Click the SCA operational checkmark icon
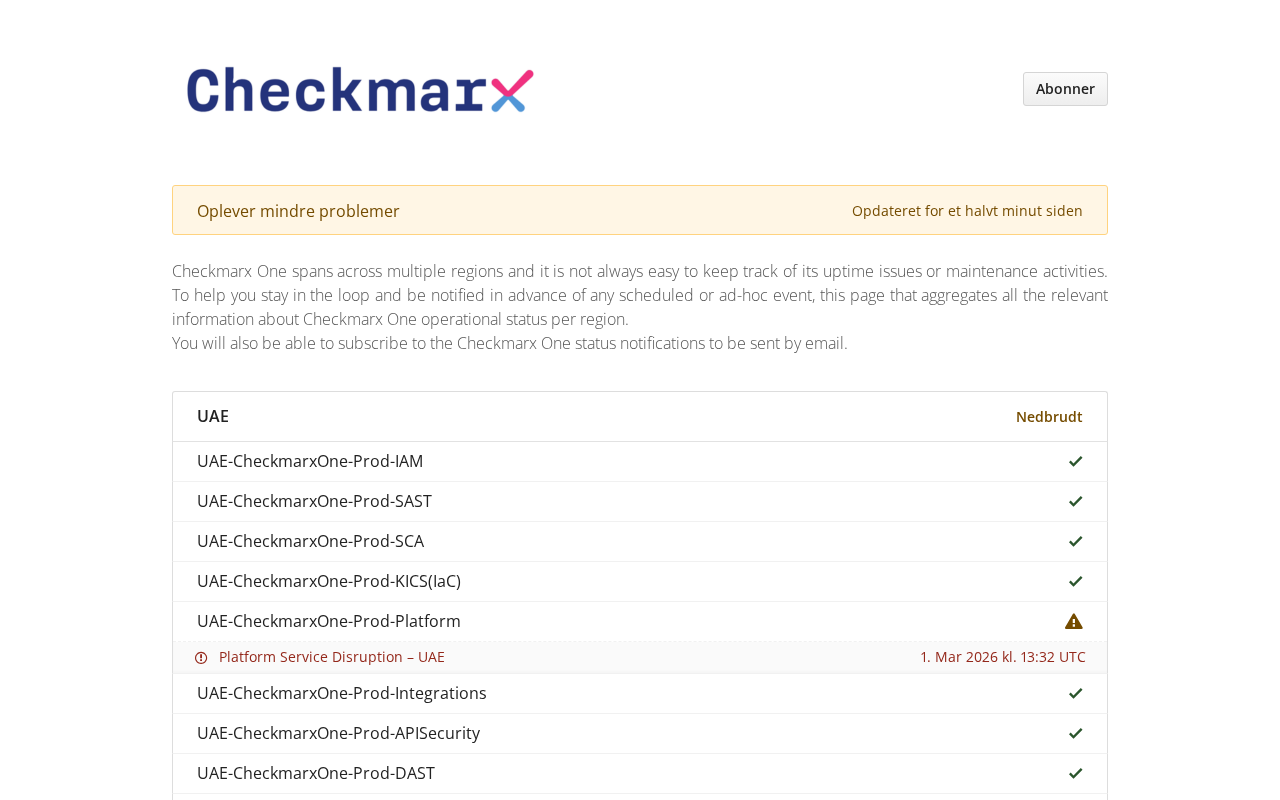 [1075, 541]
